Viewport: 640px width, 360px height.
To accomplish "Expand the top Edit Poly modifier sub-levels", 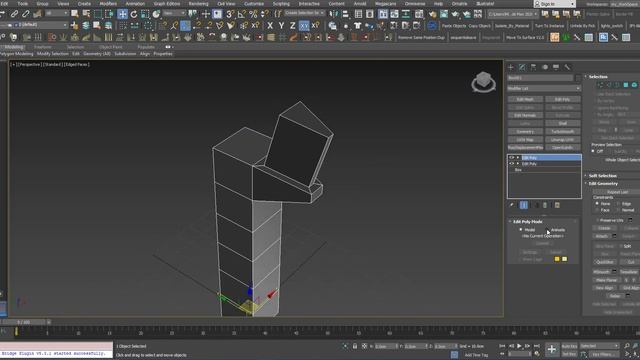I will click(x=518, y=158).
